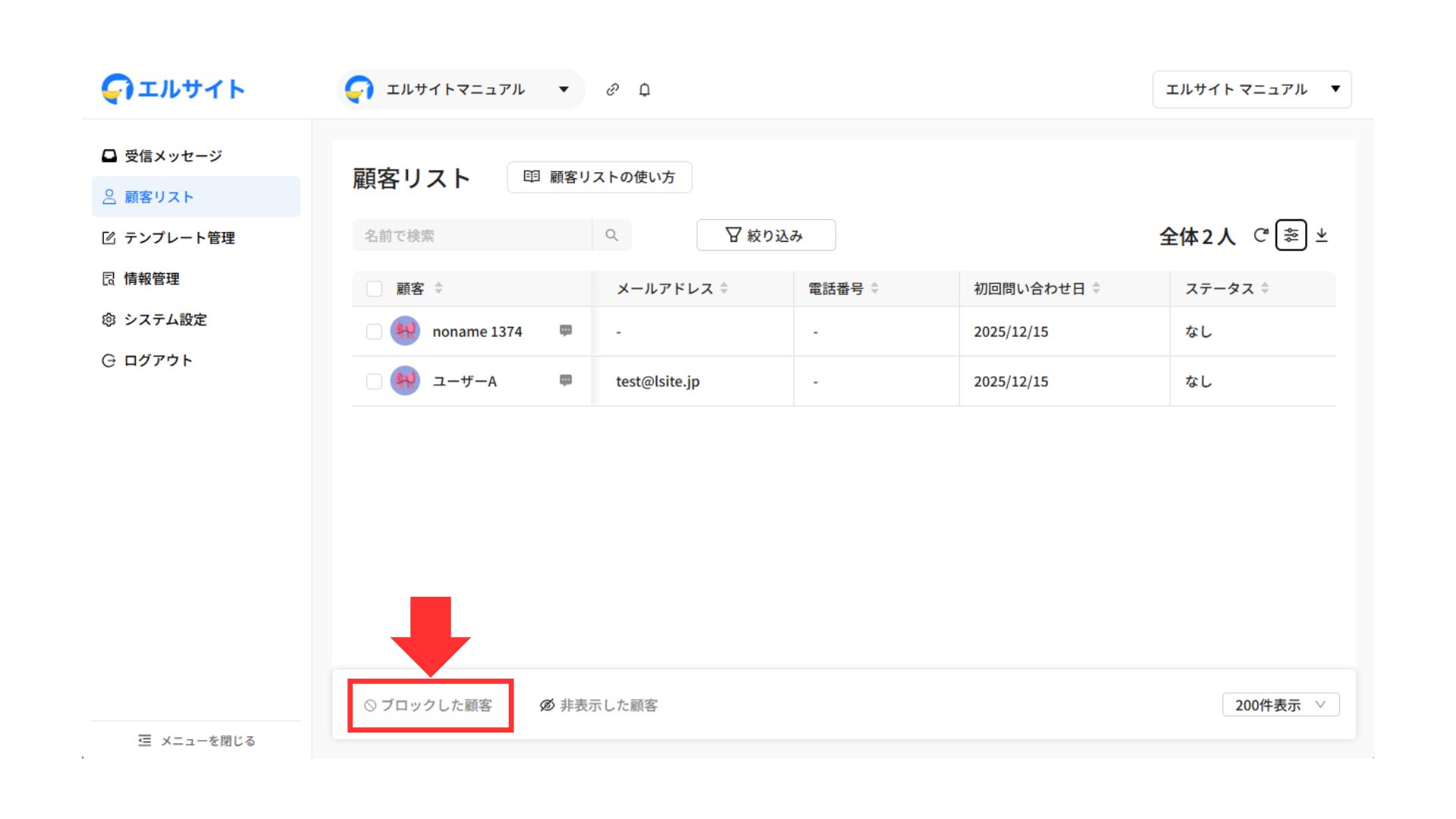Open the top-right エルサイト マニュアル dropdown
1456x819 pixels.
pos(1251,89)
